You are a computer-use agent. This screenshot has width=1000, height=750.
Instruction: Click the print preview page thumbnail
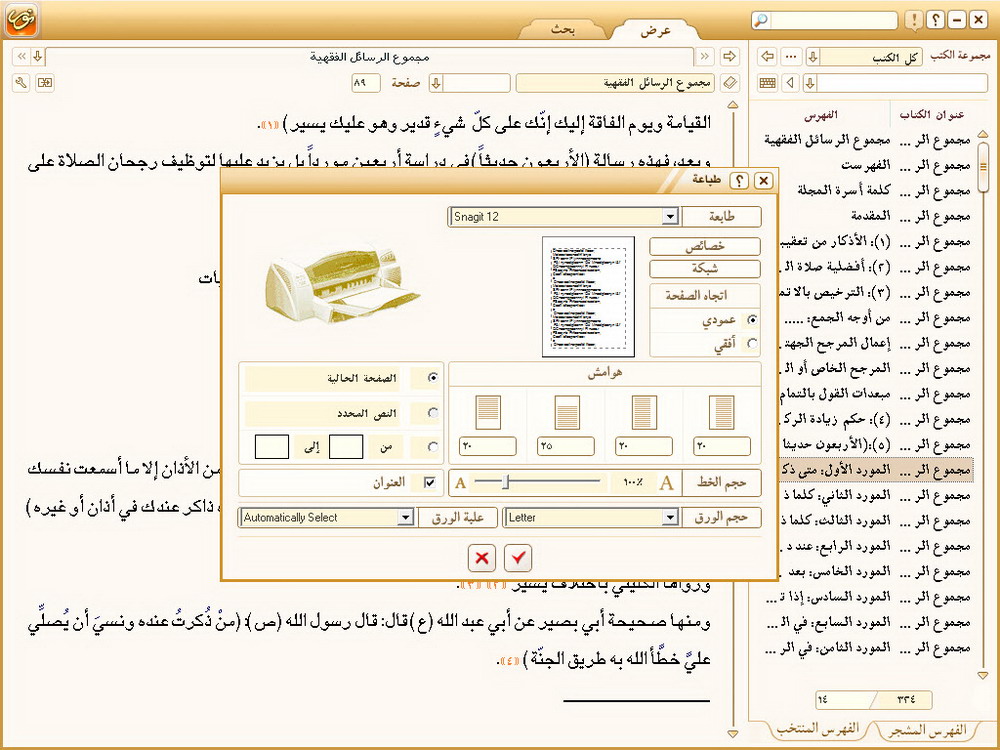click(x=588, y=297)
